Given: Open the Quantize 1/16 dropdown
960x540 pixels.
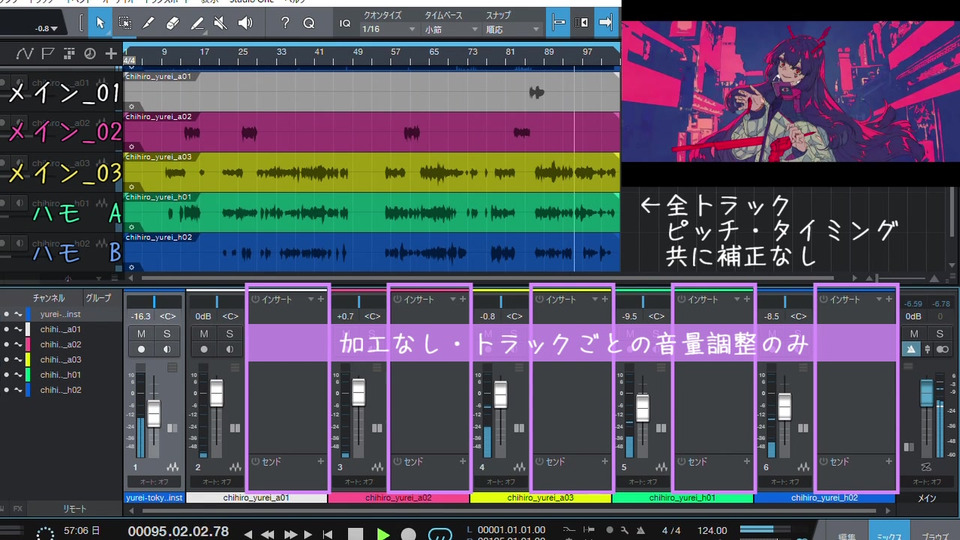Looking at the screenshot, I should (388, 29).
